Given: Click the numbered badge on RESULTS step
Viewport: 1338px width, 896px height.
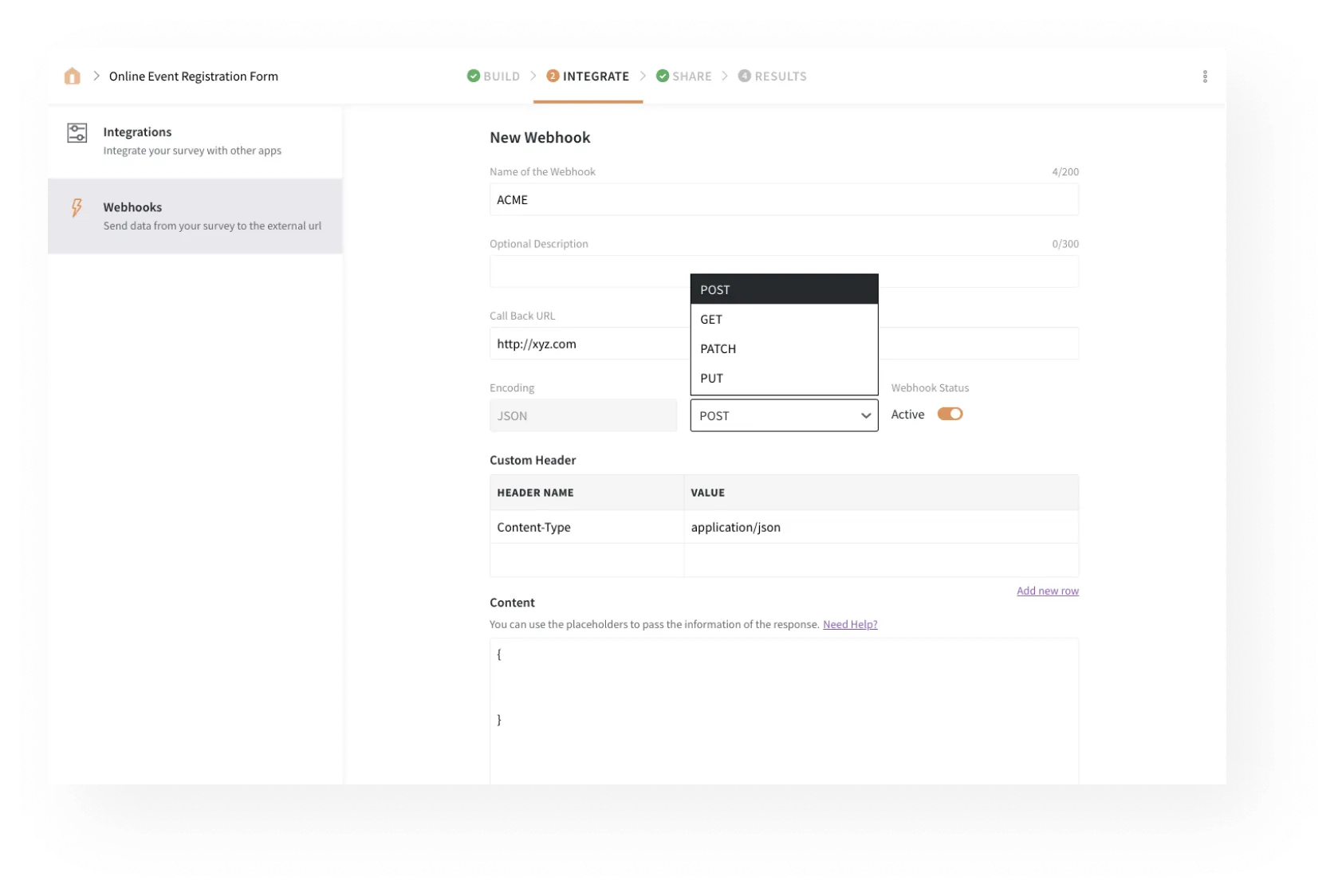Looking at the screenshot, I should tap(744, 76).
